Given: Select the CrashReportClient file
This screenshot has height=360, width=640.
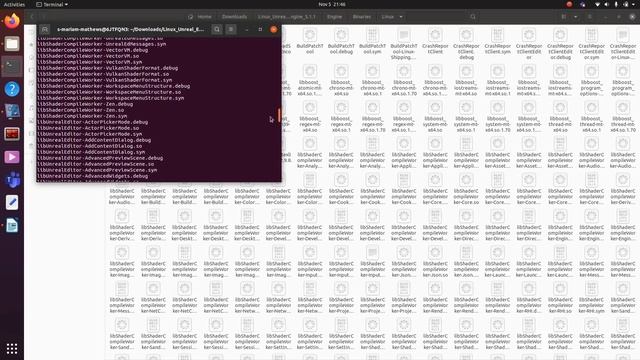Looking at the screenshot, I should point(435,42).
